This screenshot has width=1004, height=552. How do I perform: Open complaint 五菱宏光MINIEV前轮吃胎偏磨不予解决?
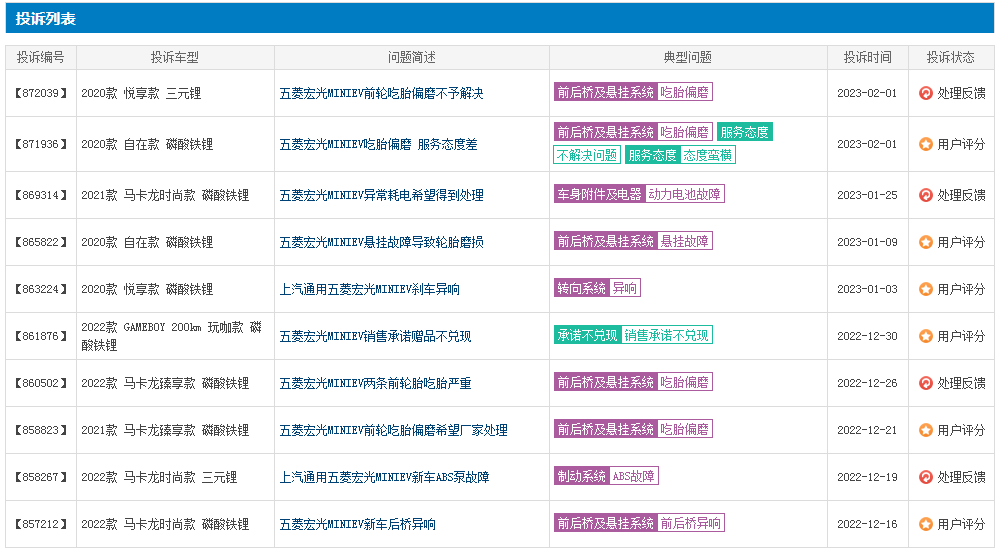(381, 93)
